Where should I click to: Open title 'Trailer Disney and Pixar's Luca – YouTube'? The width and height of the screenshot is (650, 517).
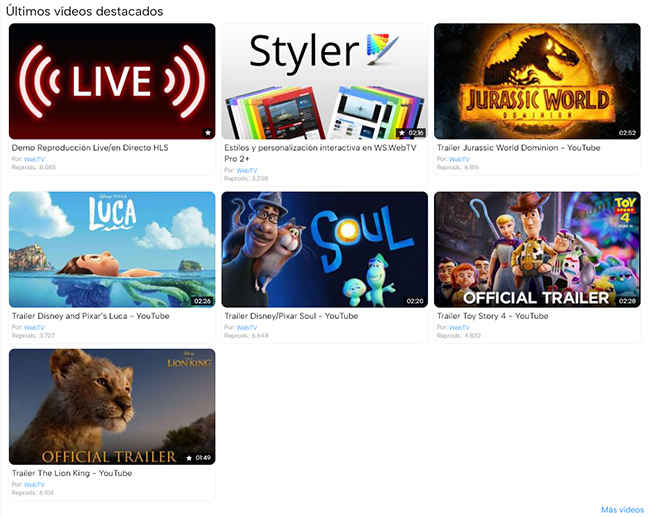(x=90, y=316)
